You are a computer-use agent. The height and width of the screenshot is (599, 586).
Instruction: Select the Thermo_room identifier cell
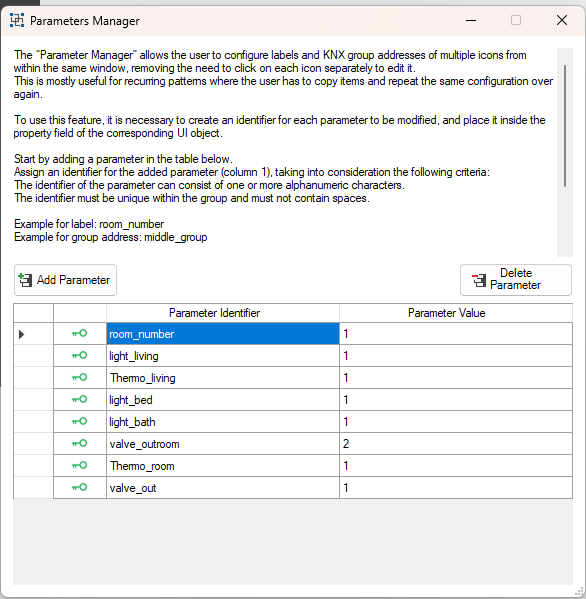223,466
